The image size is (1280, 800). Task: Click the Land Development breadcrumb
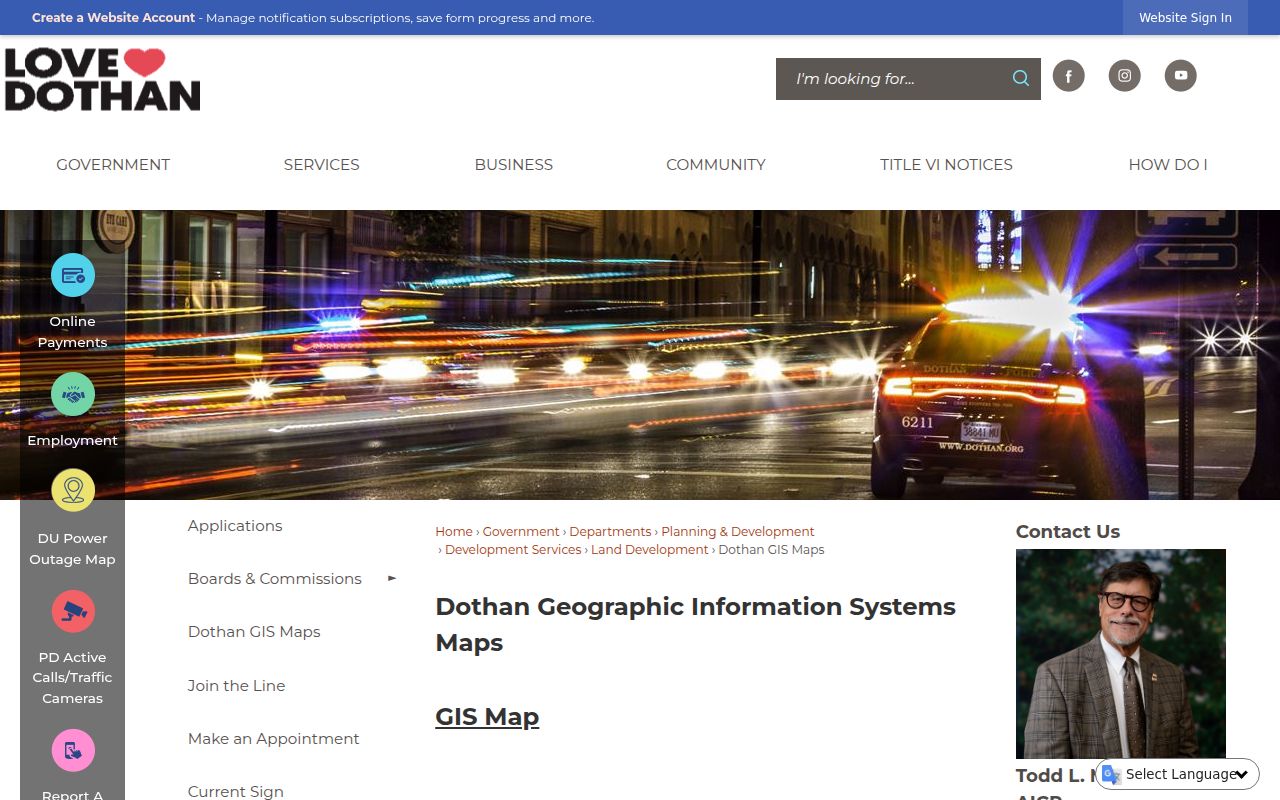[649, 550]
